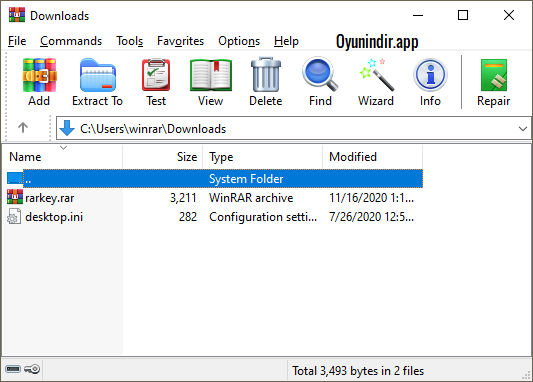Screen dimensions: 533x382
Task: Minimize the Downloads window
Action: [x=418, y=15]
